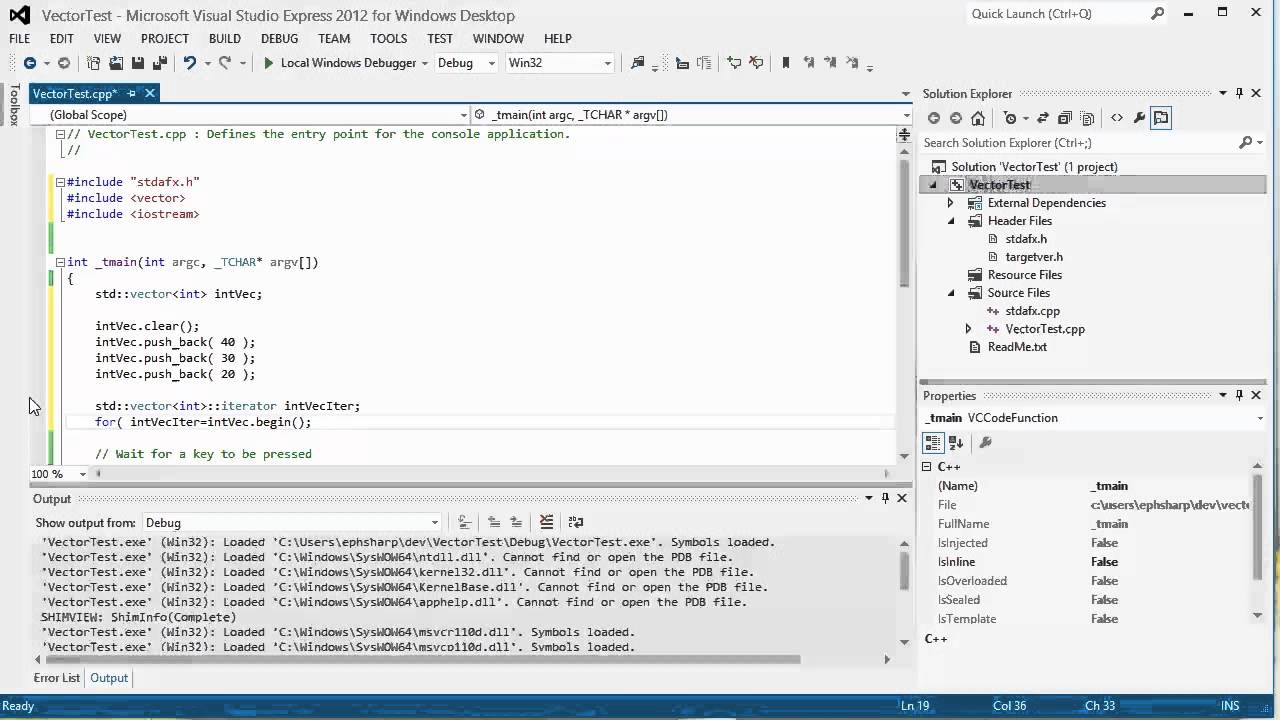Image resolution: width=1280 pixels, height=720 pixels.
Task: Switch to the Error List tab
Action: (x=57, y=678)
